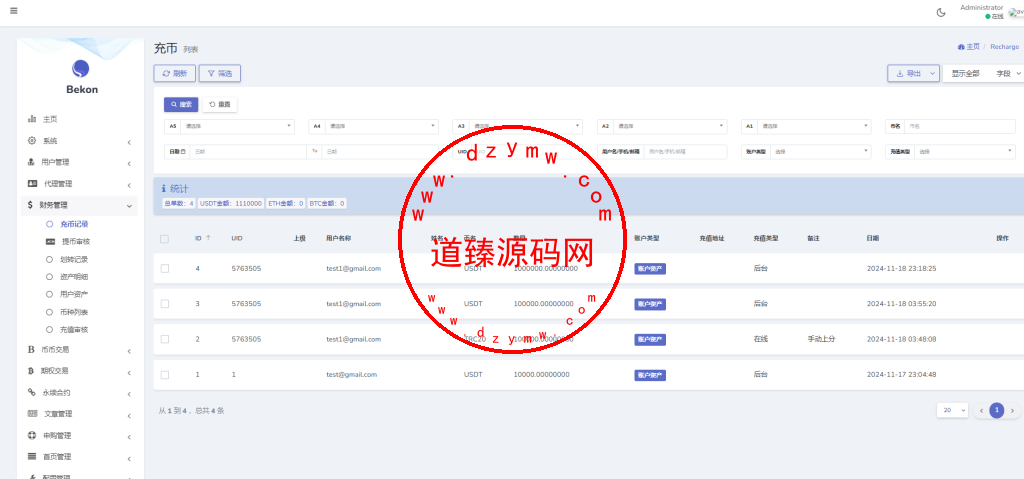The width and height of the screenshot is (1024, 479).
Task: Click the Bekon logo
Action: (81, 69)
